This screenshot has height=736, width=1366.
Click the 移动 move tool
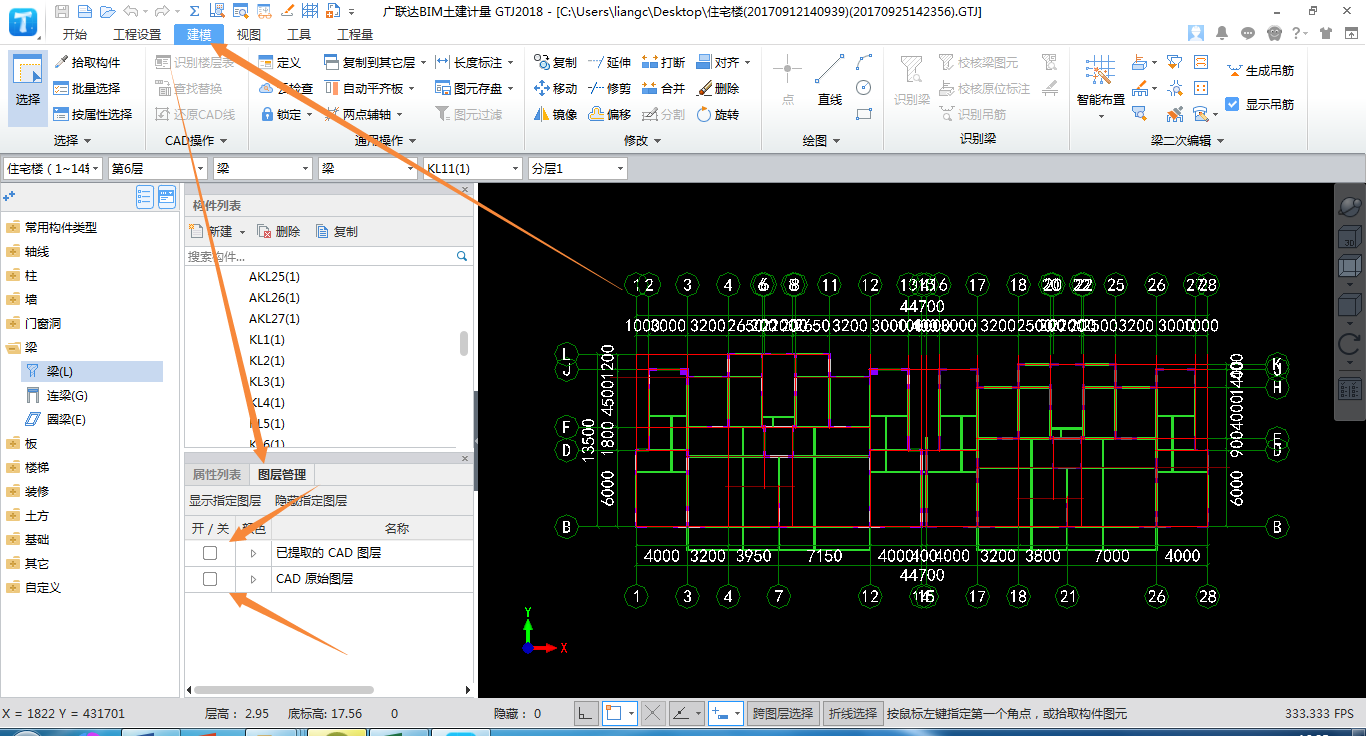[x=555, y=88]
